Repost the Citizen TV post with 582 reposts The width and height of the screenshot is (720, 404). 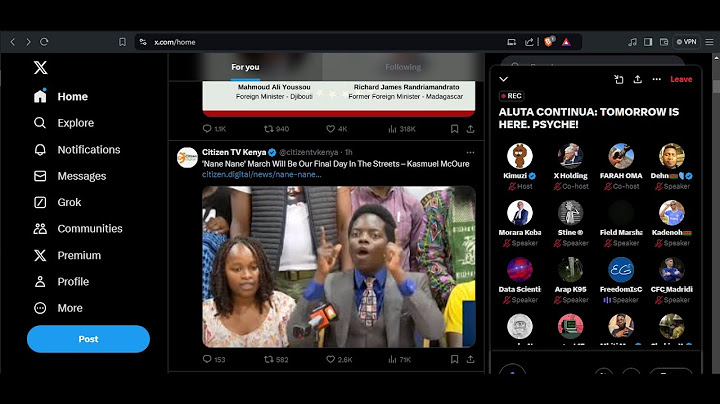[276, 359]
